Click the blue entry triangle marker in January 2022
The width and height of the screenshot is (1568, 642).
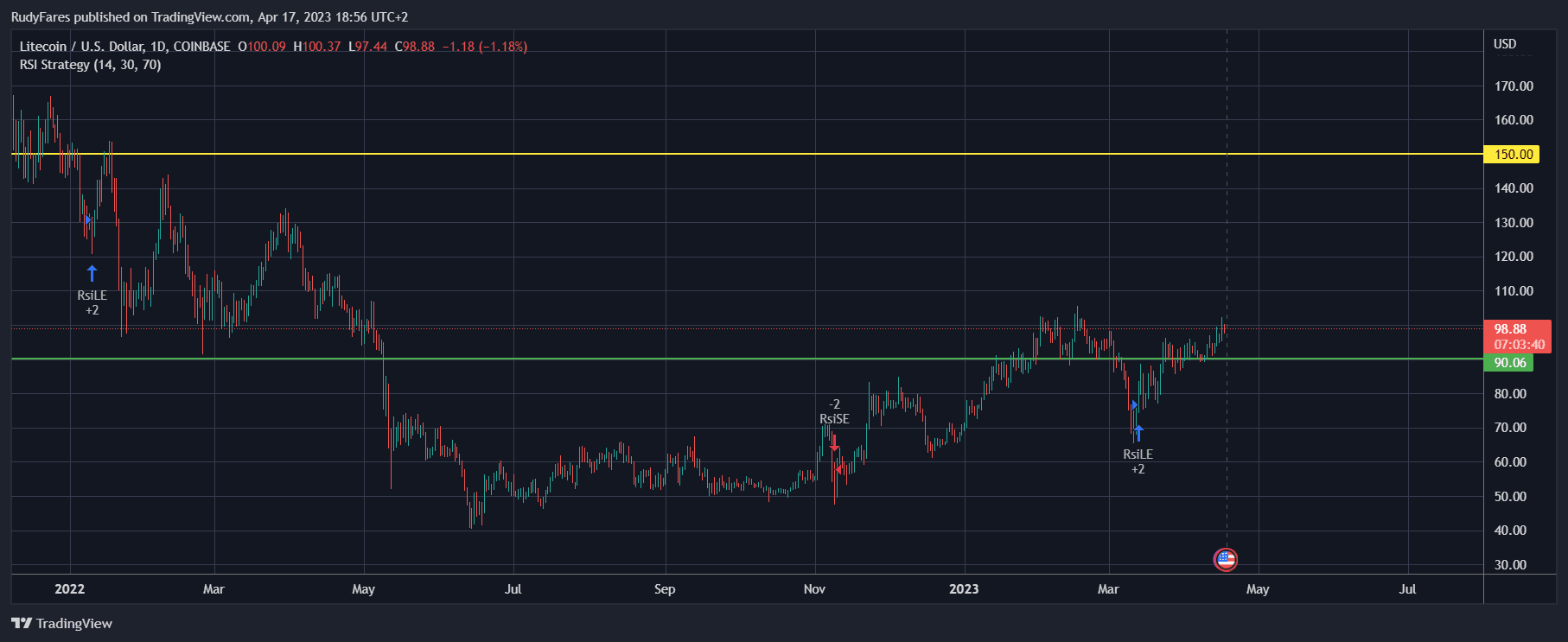pyautogui.click(x=87, y=220)
